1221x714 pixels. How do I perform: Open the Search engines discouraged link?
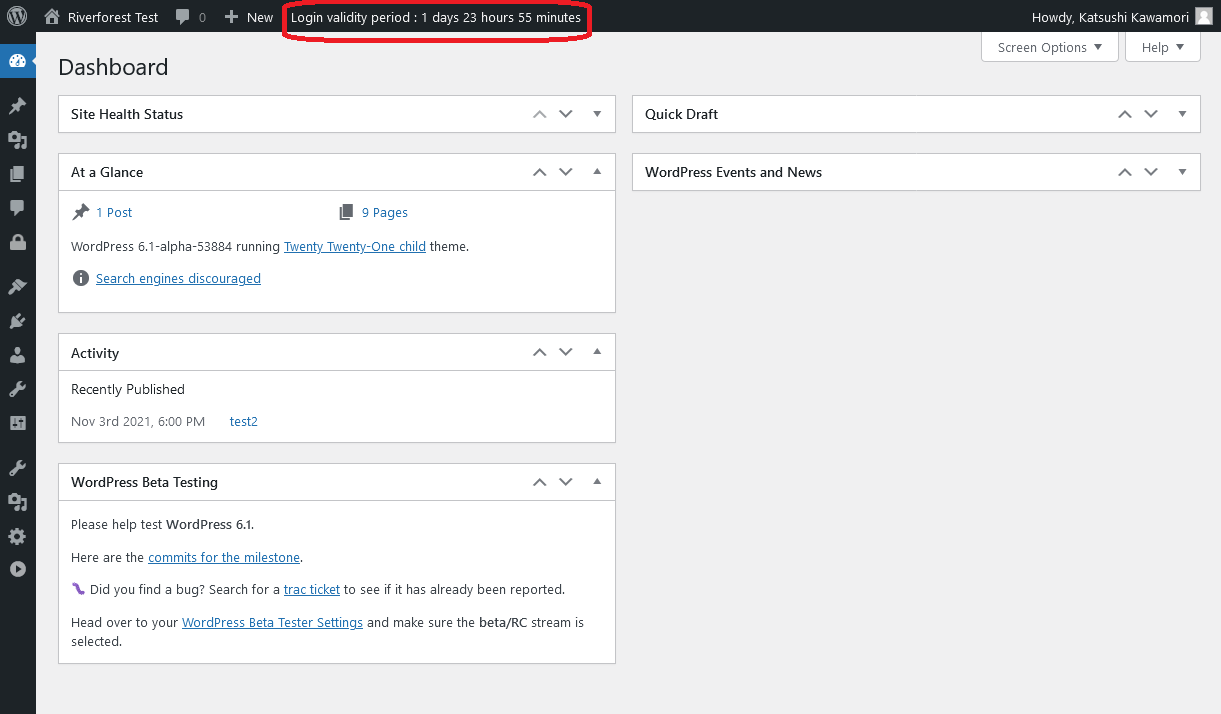click(x=178, y=279)
